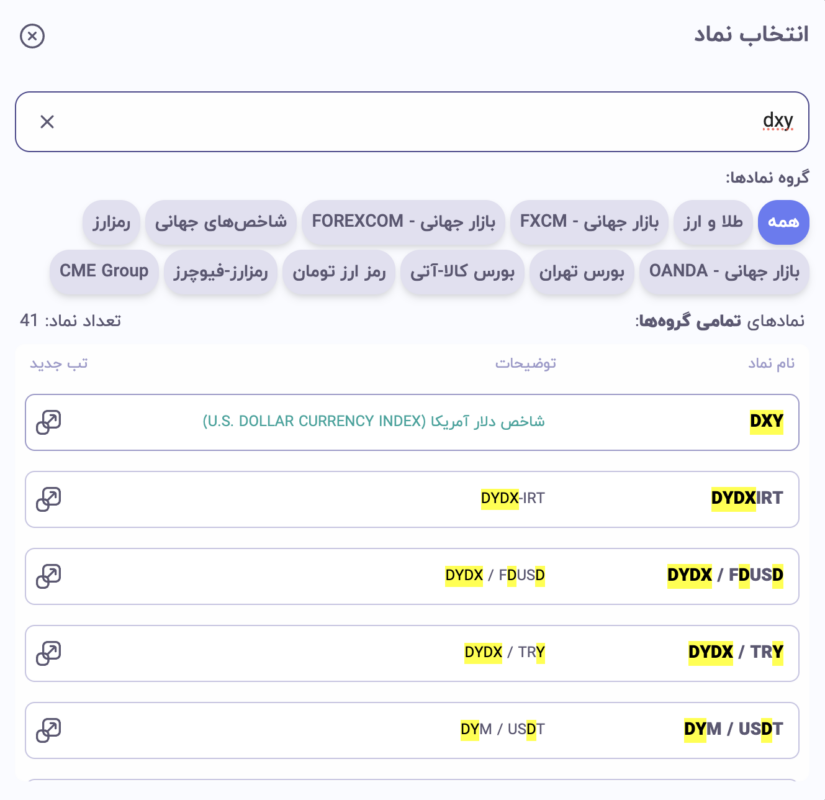Choose the بورس کالا-آتی group
The width and height of the screenshot is (825, 800).
tap(461, 271)
